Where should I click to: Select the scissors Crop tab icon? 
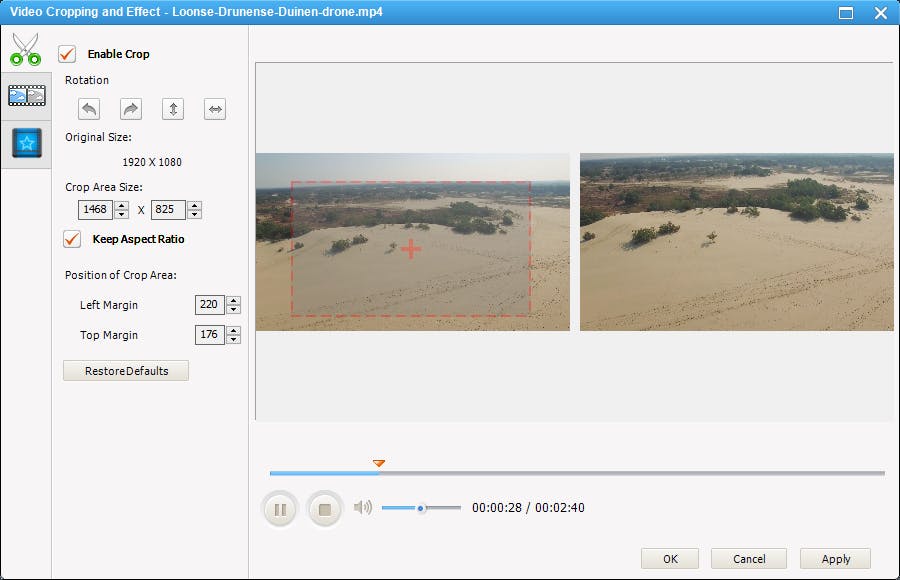coord(26,48)
